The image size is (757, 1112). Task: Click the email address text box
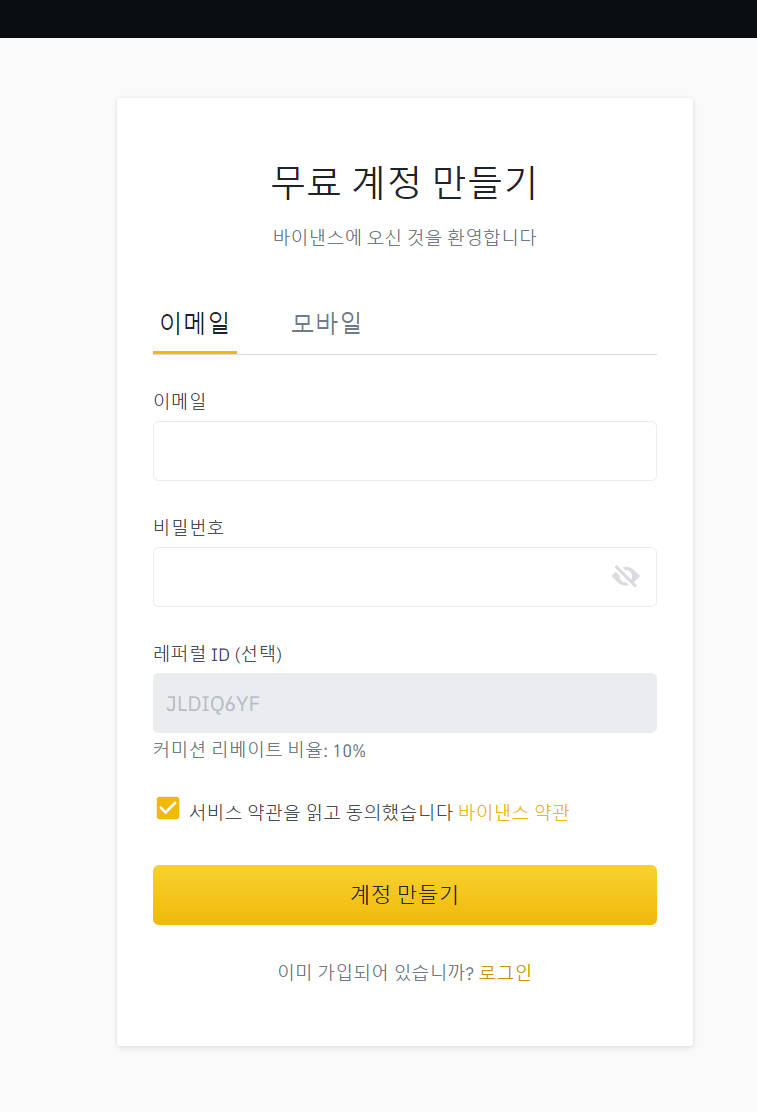tap(404, 451)
